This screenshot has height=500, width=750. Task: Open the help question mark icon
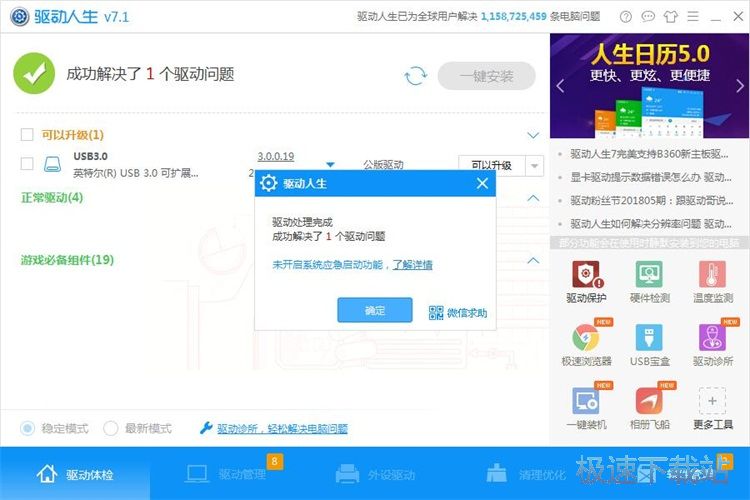(x=625, y=17)
